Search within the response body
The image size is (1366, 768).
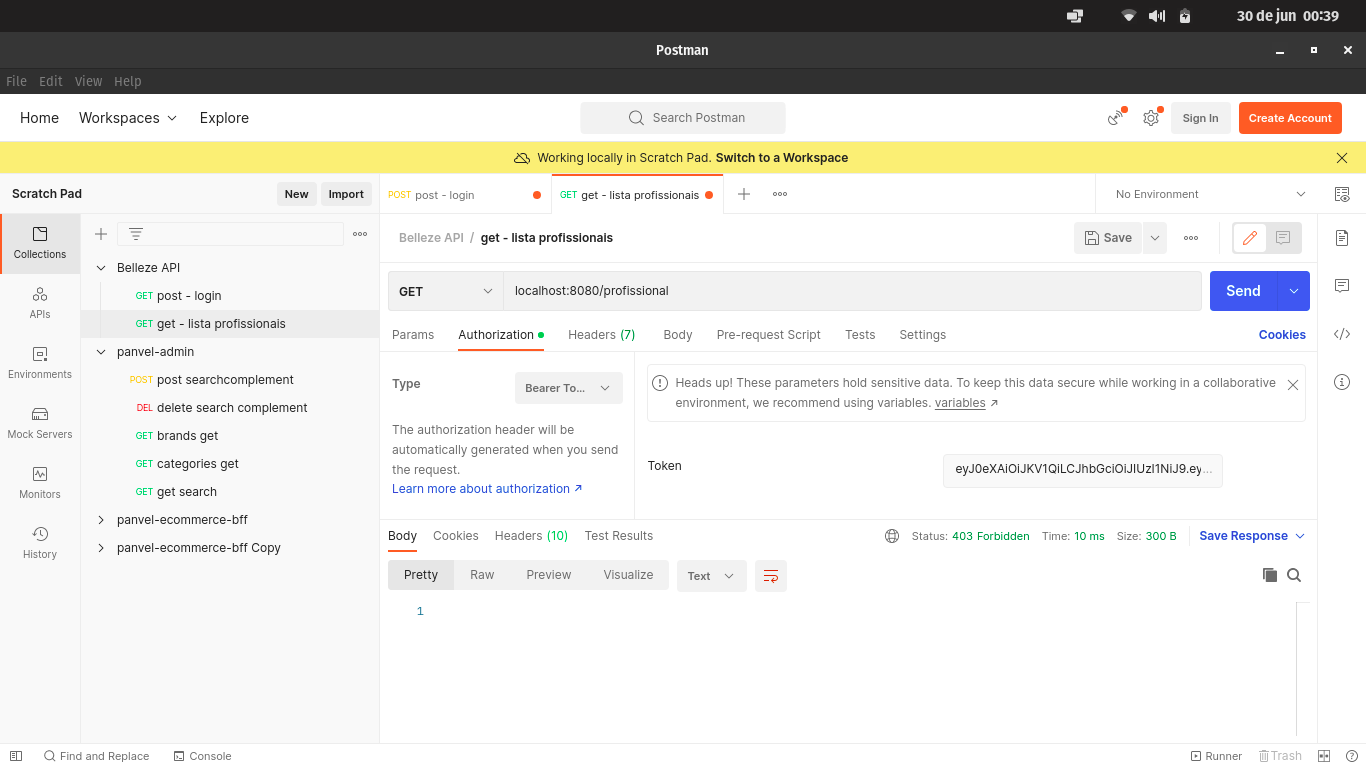coord(1294,575)
